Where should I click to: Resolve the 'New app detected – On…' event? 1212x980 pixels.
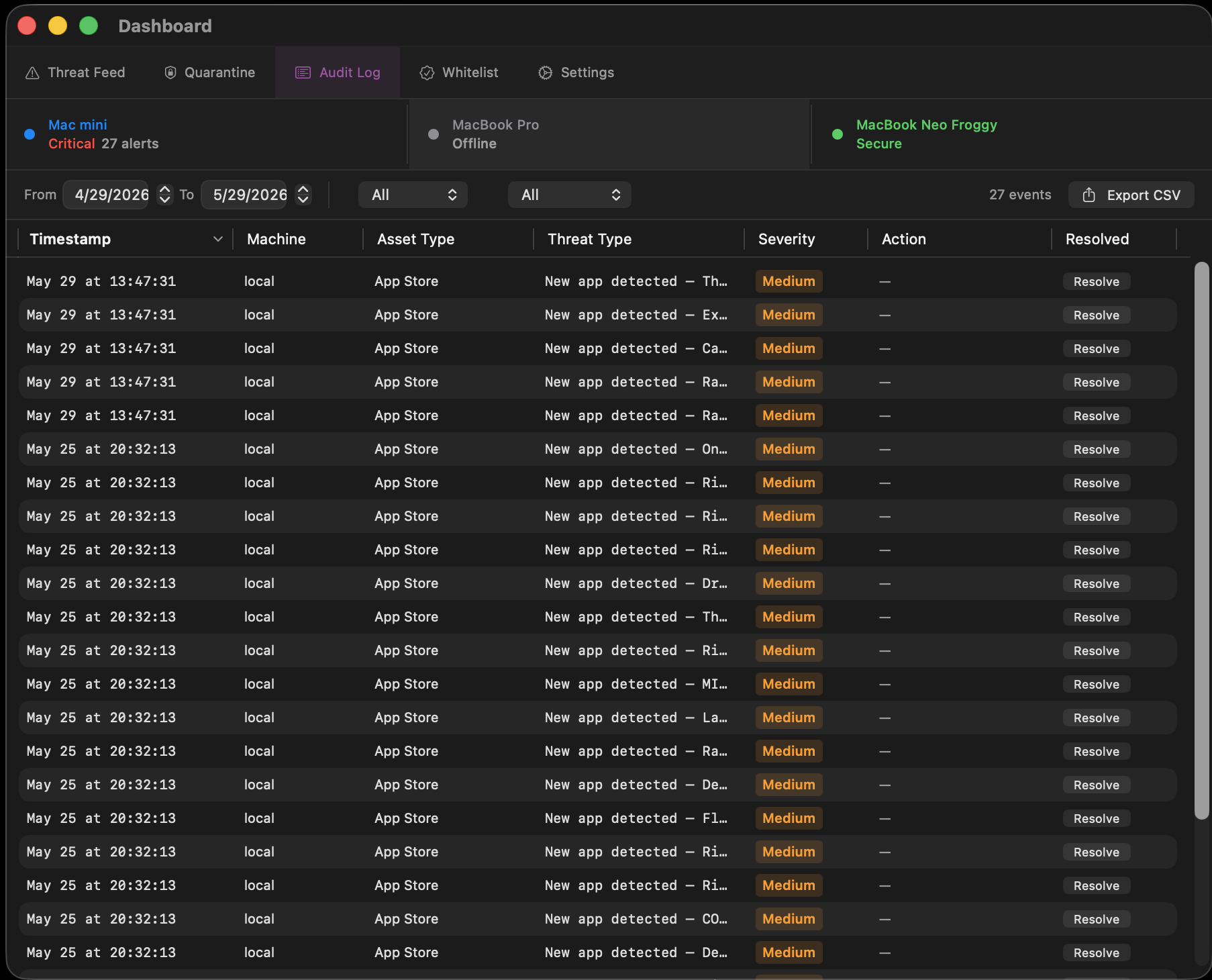[1097, 449]
